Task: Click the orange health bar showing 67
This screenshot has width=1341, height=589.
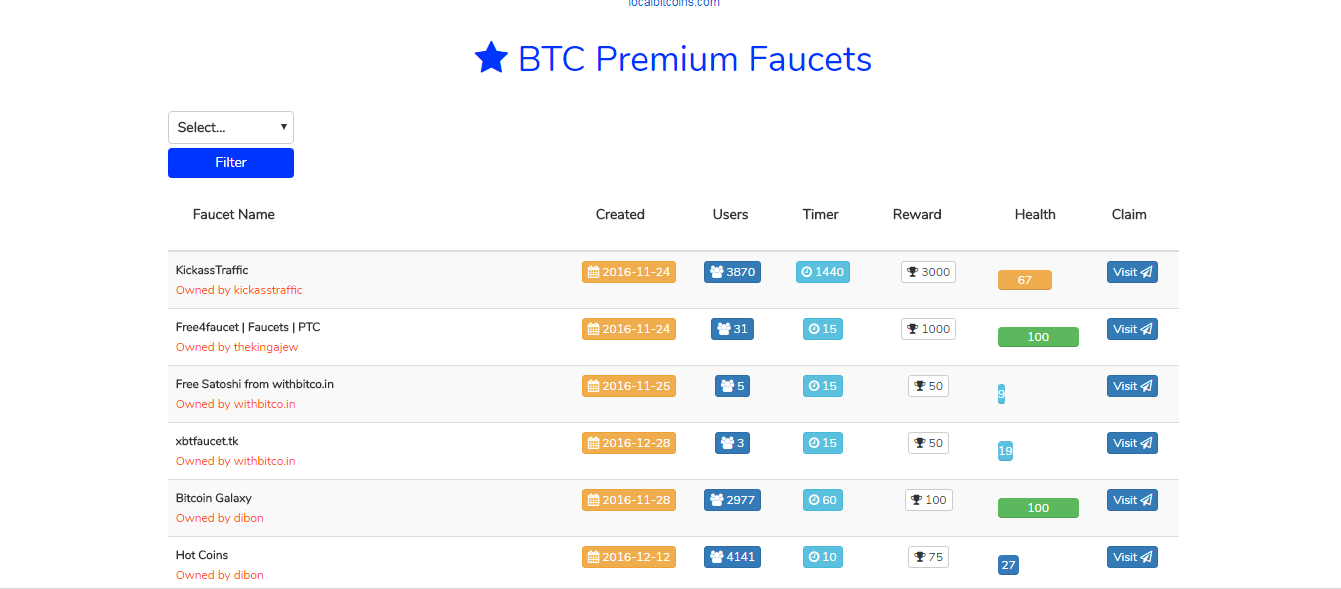Action: 1025,280
